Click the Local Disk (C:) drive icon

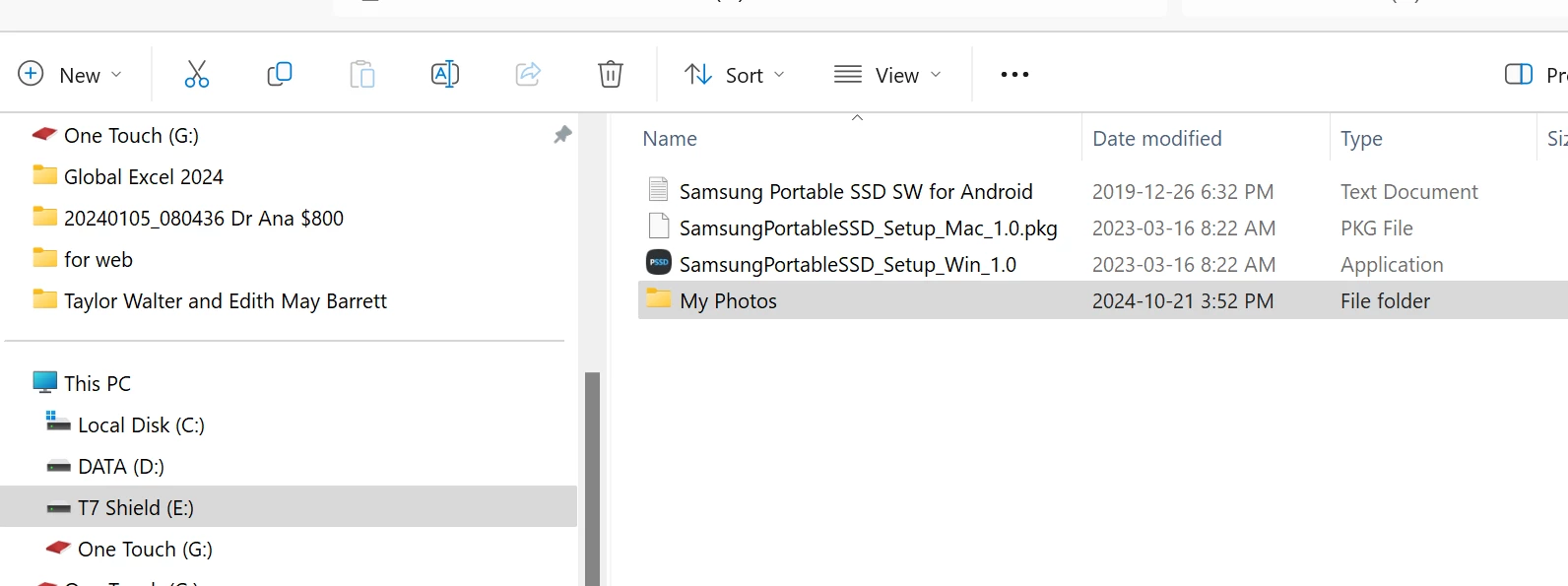pos(58,423)
